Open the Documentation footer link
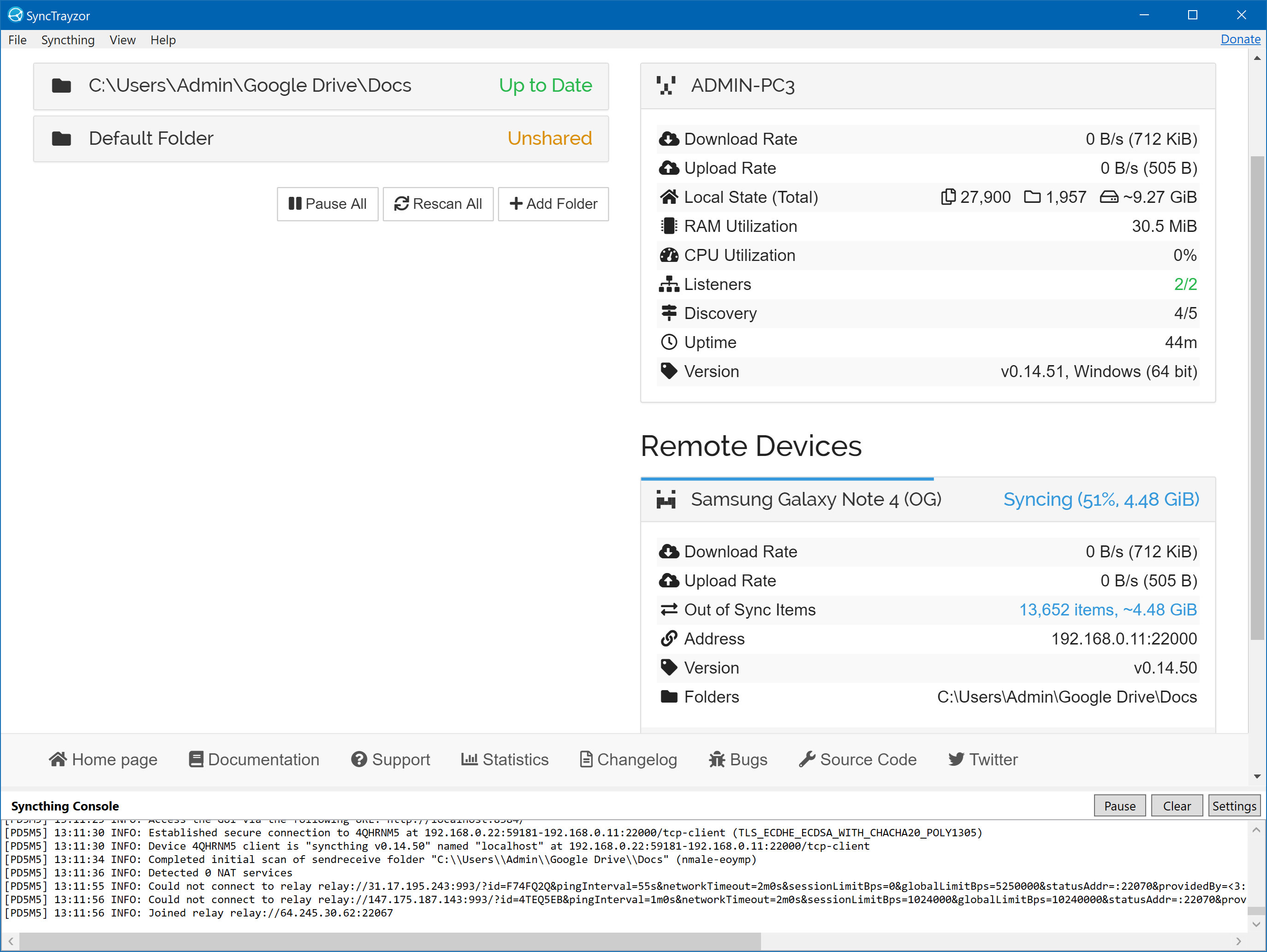This screenshot has width=1267, height=952. [254, 759]
